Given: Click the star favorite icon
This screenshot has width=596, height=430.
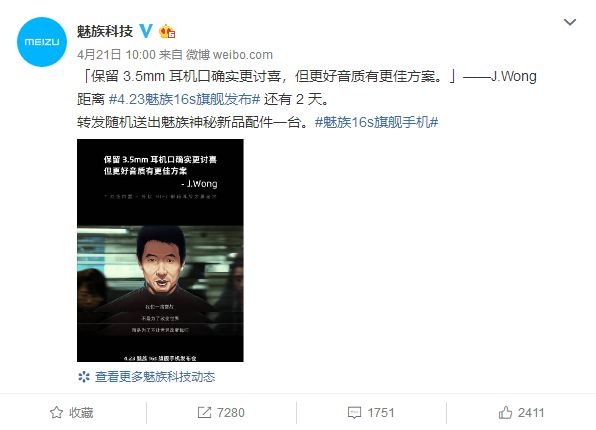Looking at the screenshot, I should click(57, 413).
